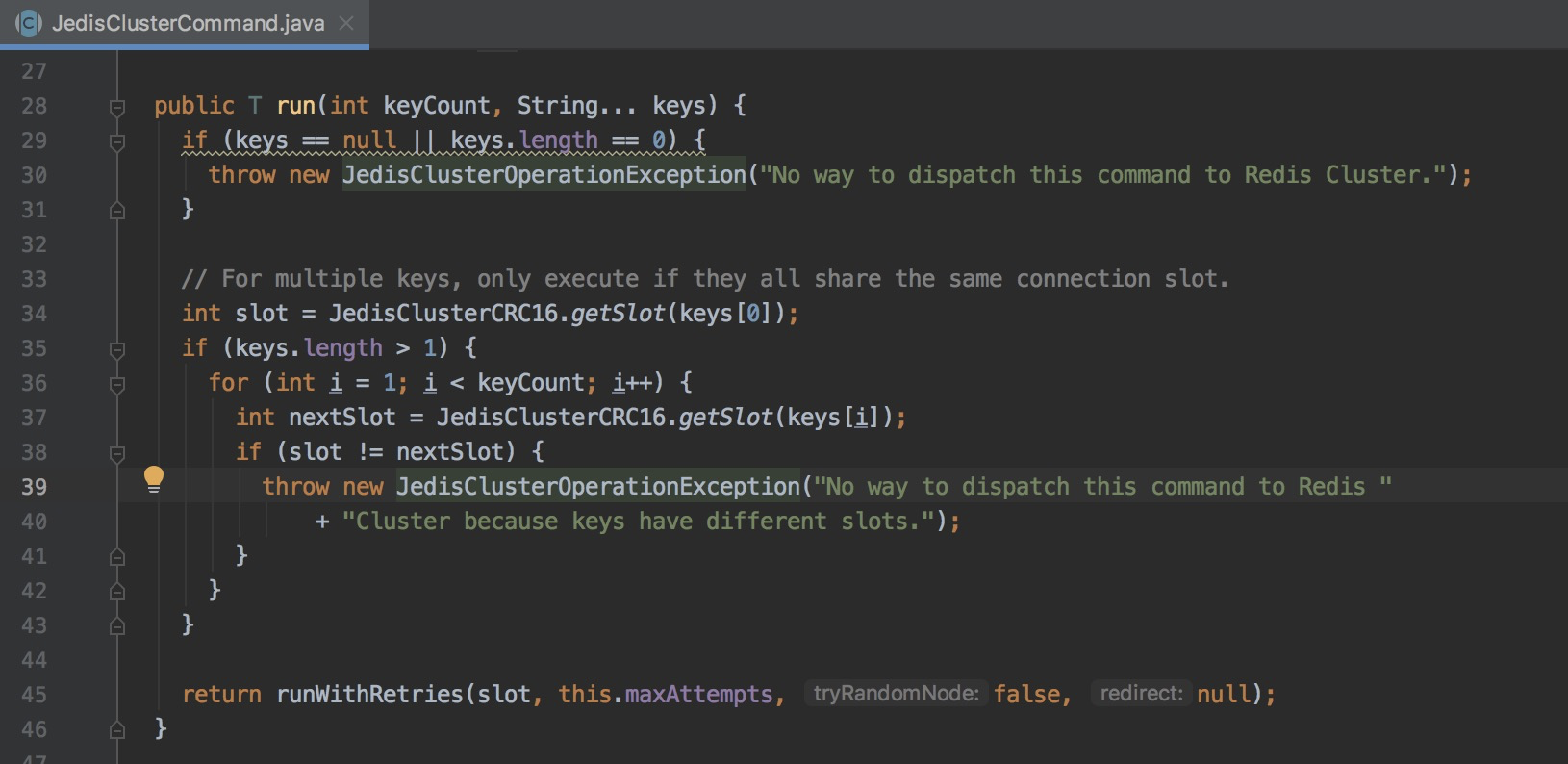This screenshot has height=764, width=1568.
Task: Collapse the run method fold marker on line 28
Action: click(x=117, y=107)
